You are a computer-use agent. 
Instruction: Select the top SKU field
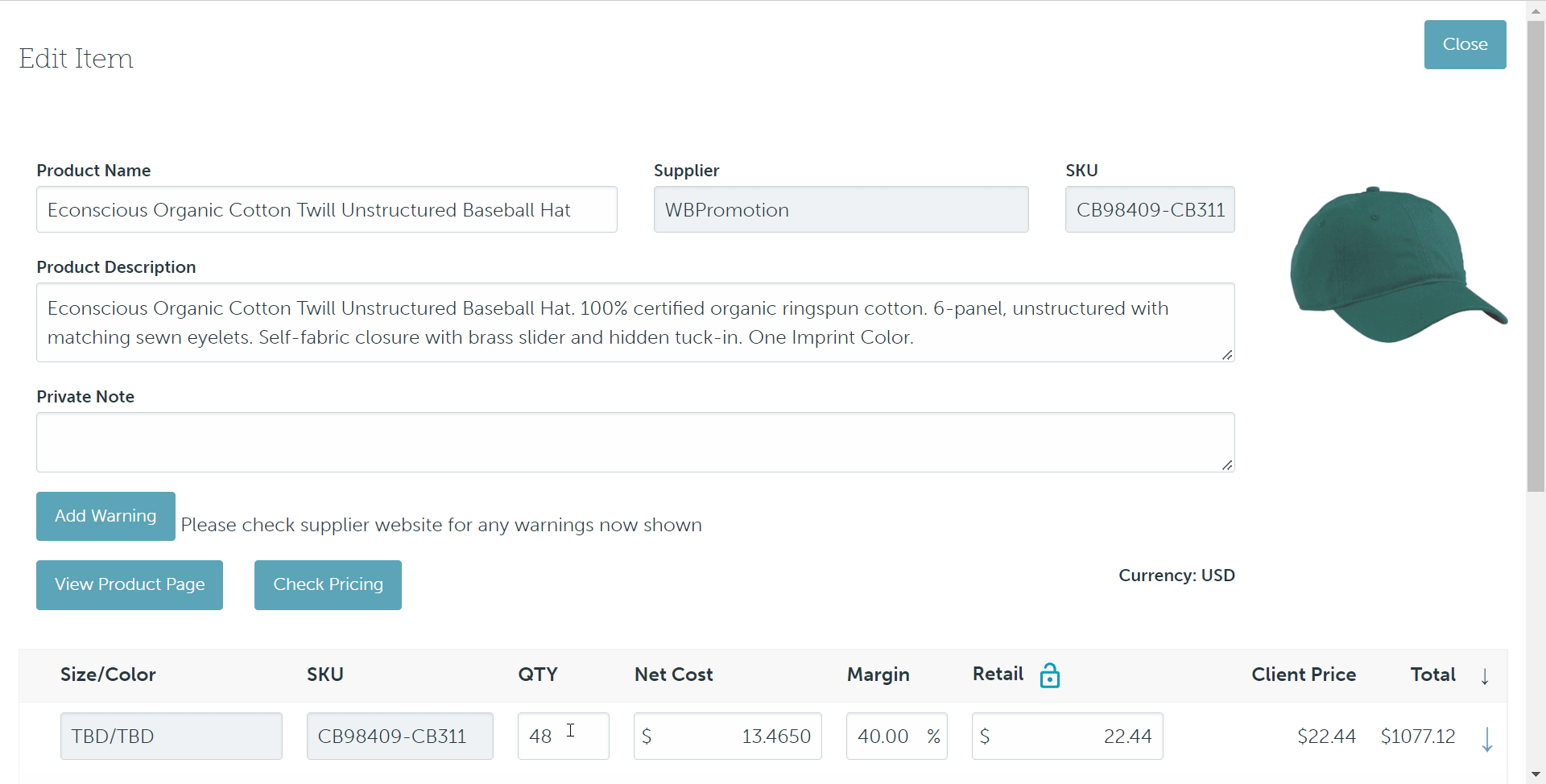click(x=1149, y=210)
